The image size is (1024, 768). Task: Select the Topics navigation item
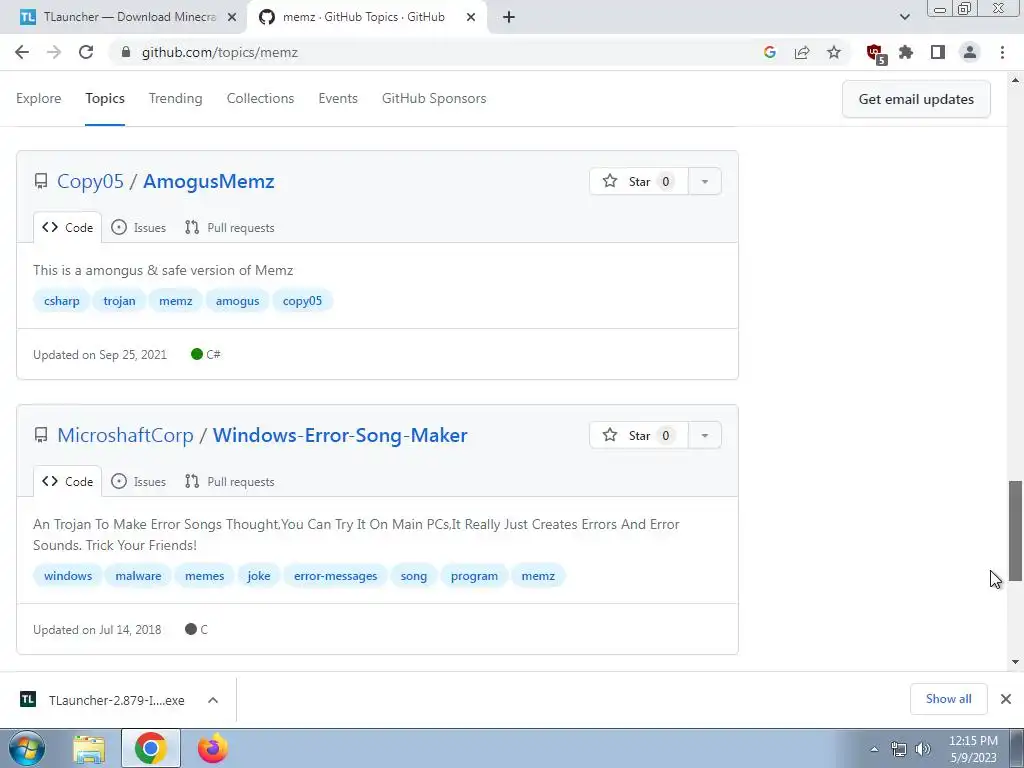click(104, 99)
